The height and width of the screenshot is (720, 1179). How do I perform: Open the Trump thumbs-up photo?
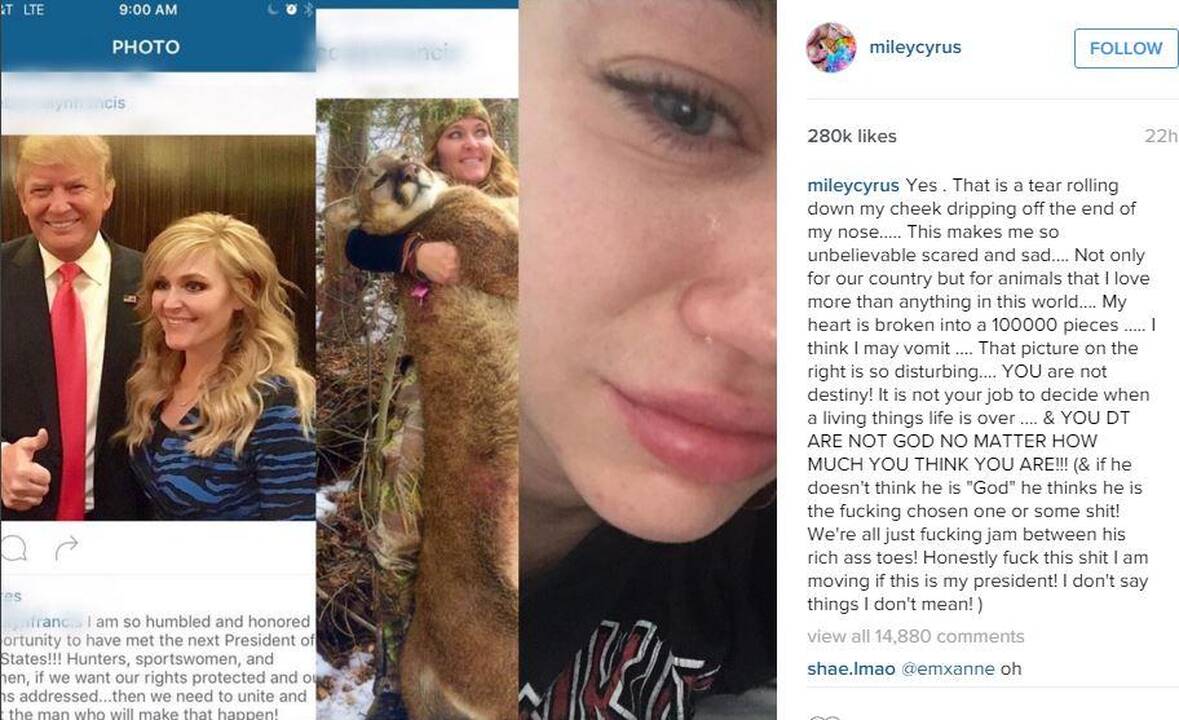tap(158, 328)
